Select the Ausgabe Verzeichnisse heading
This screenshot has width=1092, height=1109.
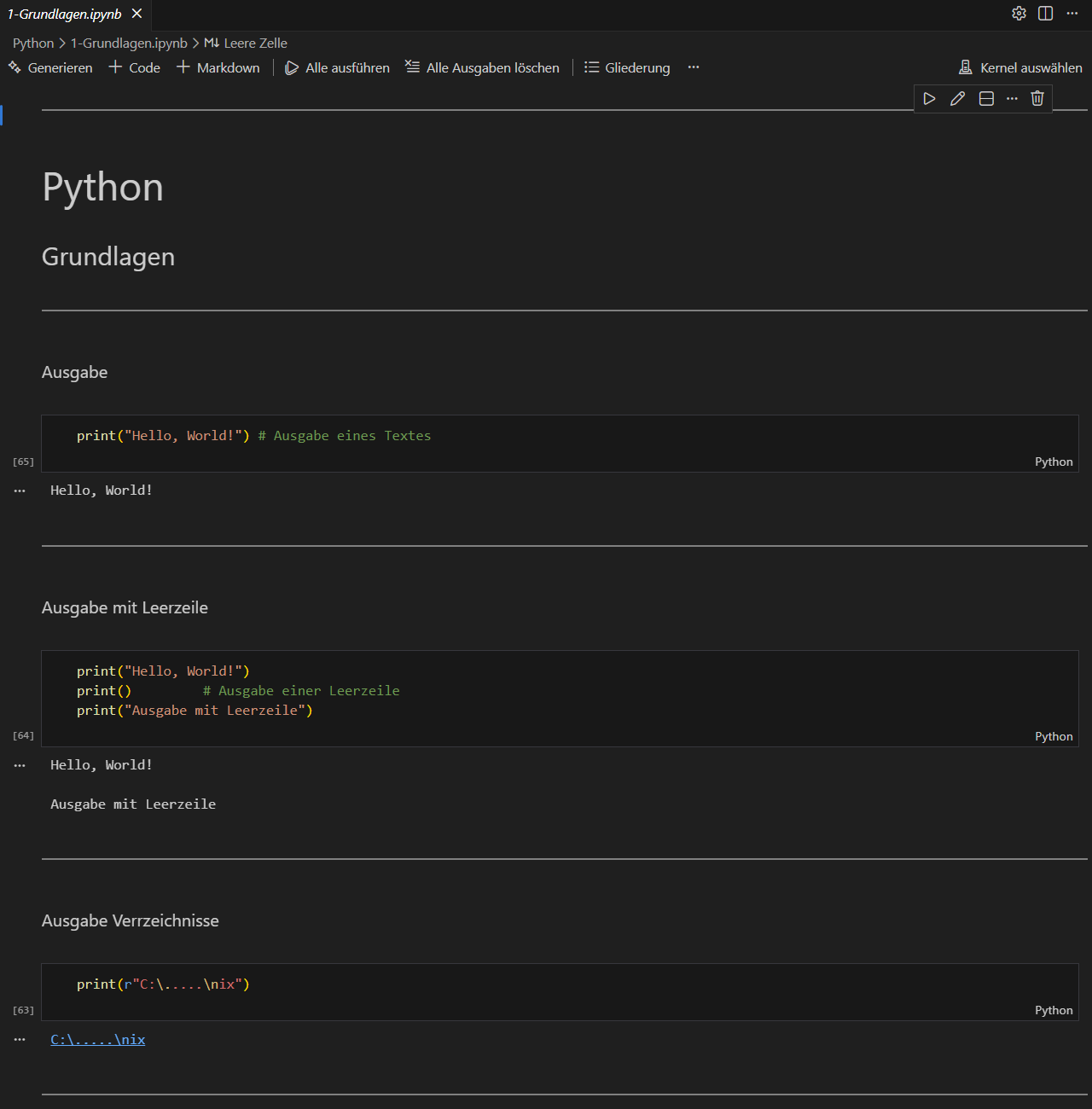tap(131, 920)
